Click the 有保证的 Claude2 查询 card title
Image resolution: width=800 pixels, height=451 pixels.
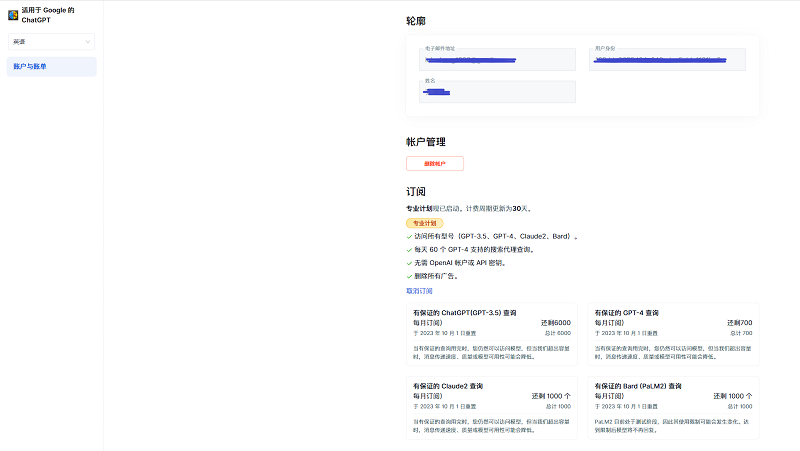pyautogui.click(x=448, y=386)
